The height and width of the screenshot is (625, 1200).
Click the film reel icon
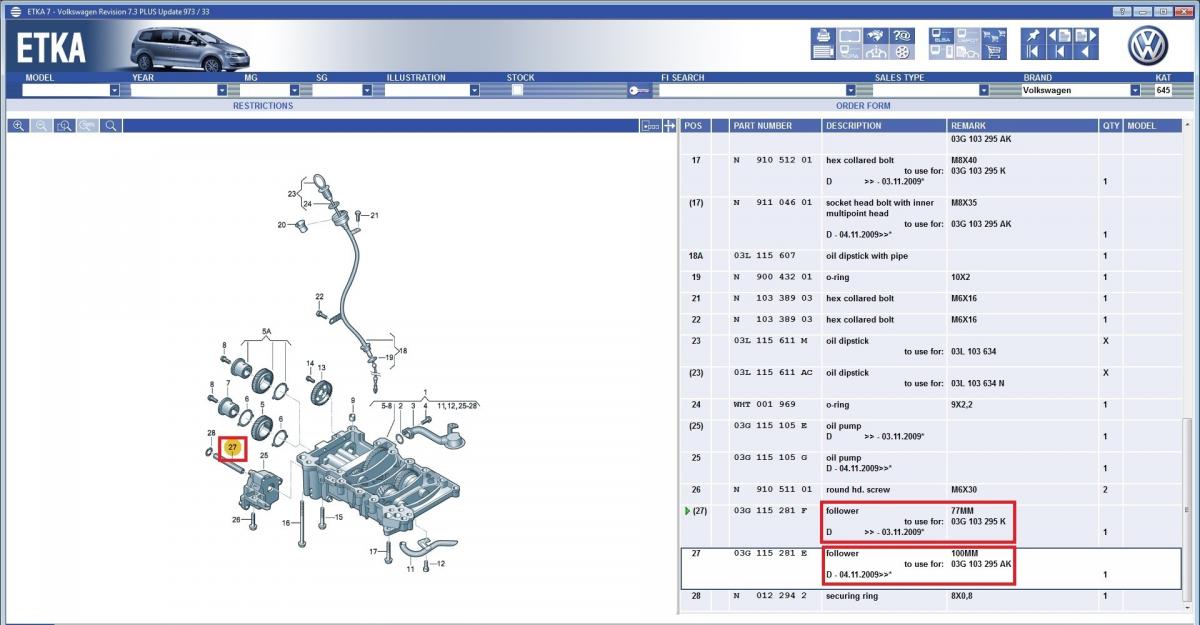click(x=901, y=52)
